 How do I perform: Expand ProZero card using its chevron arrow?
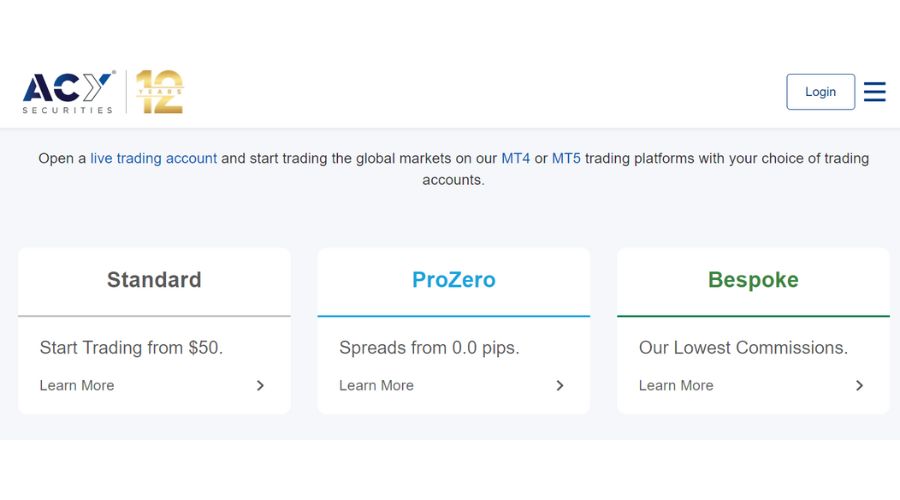[x=560, y=385]
